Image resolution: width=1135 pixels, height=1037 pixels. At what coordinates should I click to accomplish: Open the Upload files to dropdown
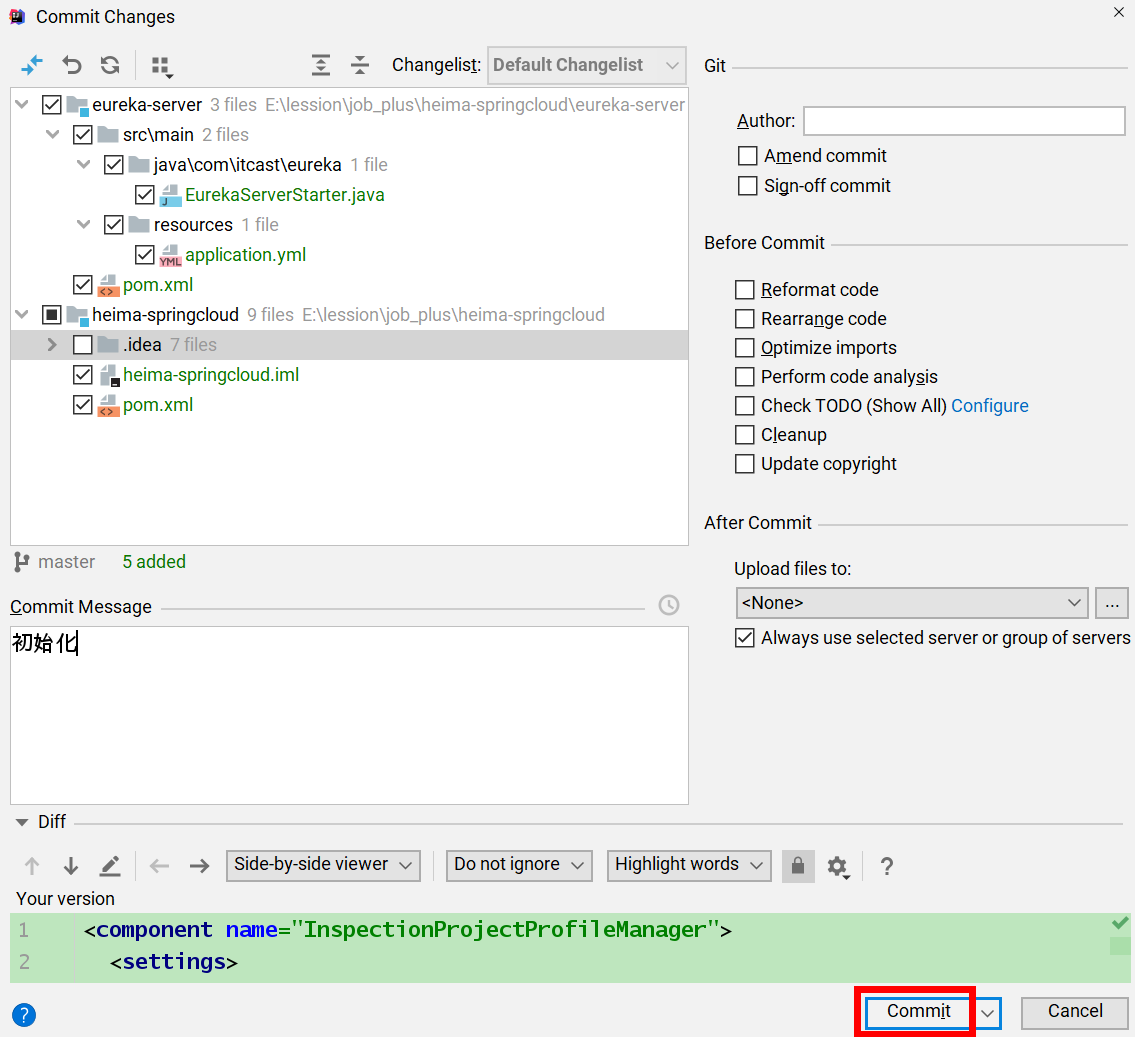[x=911, y=603]
